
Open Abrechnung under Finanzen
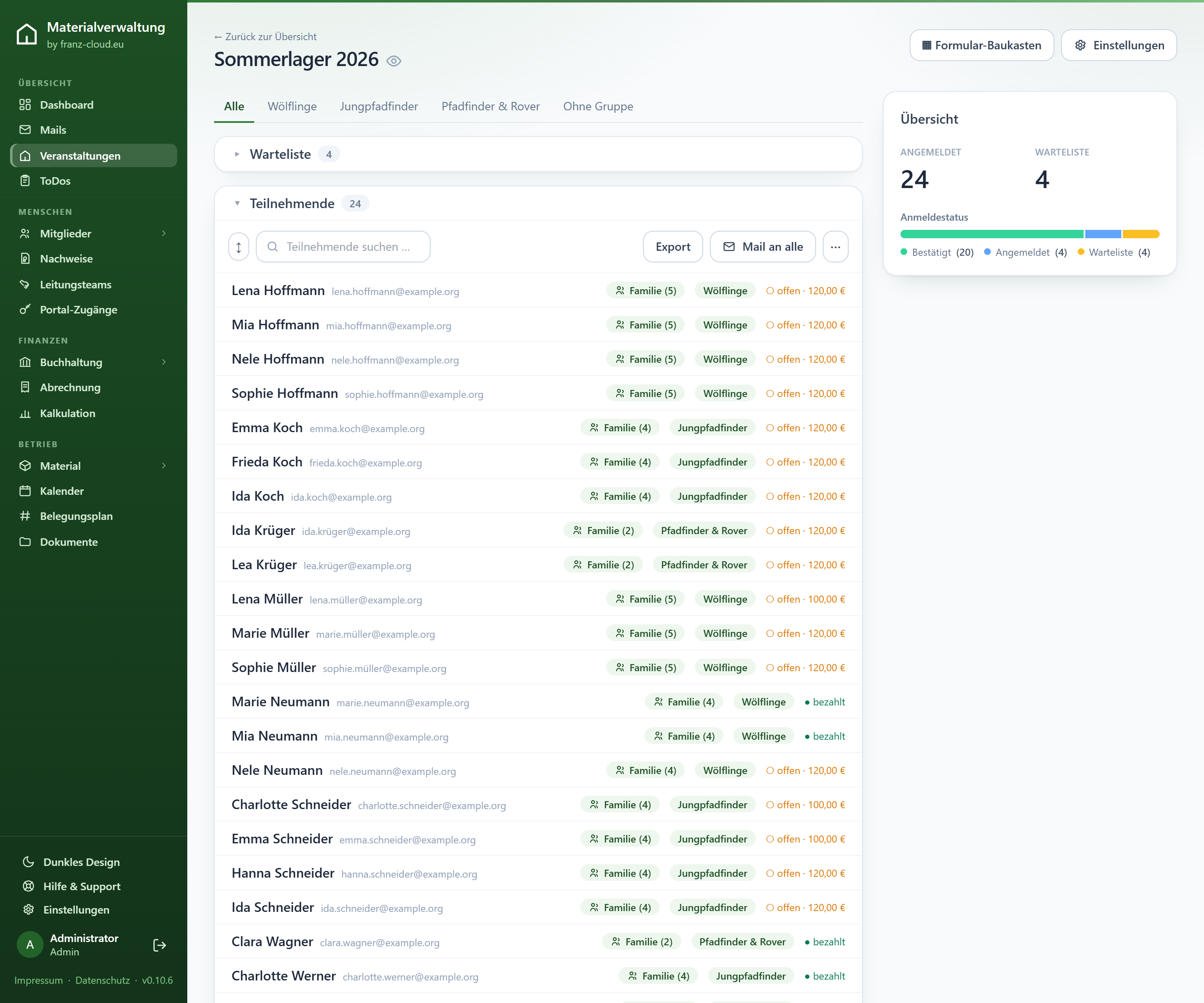click(x=94, y=387)
